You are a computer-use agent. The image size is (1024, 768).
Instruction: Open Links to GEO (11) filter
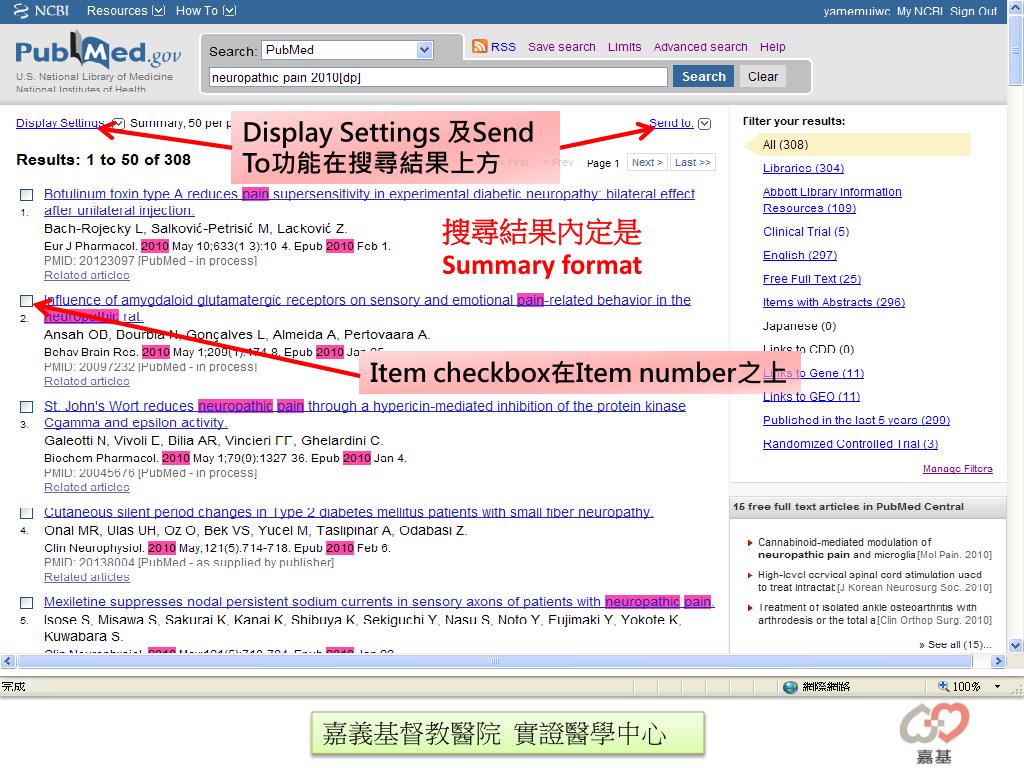coord(811,396)
